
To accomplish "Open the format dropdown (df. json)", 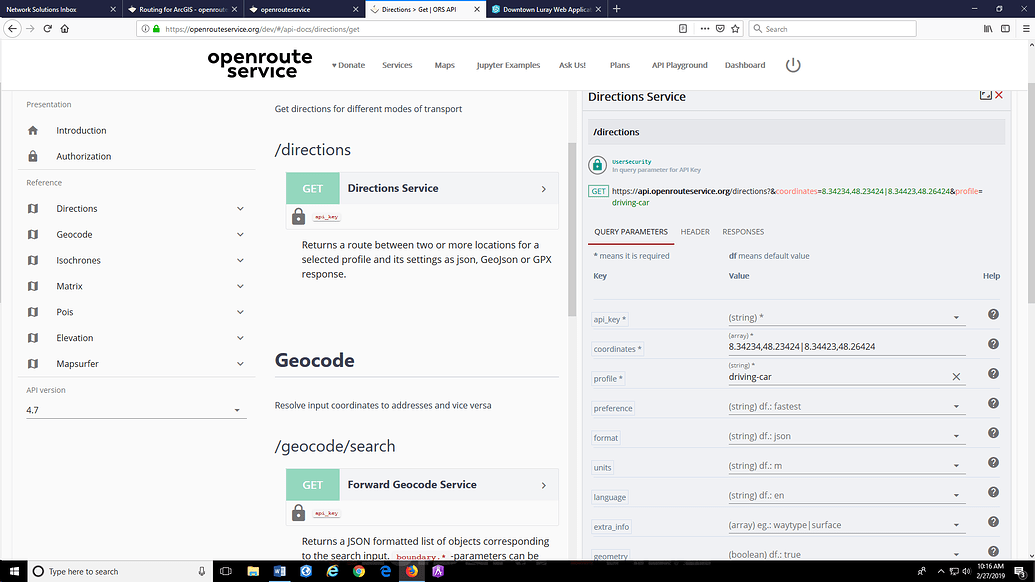I will point(846,436).
